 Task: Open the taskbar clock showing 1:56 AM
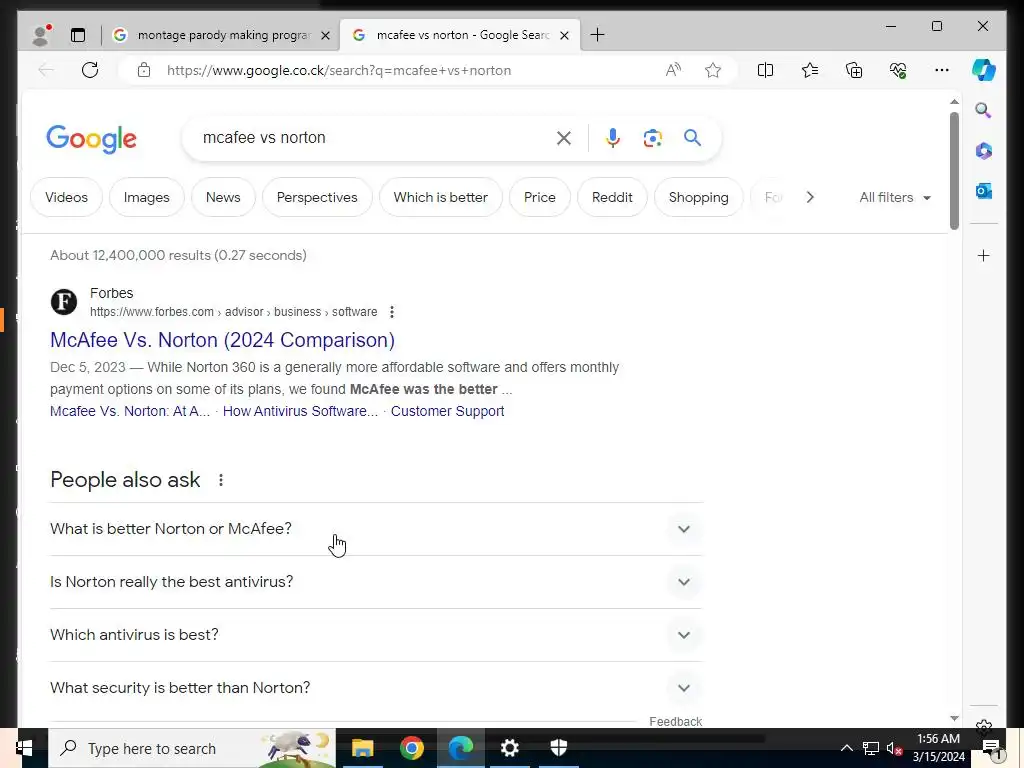(x=938, y=748)
